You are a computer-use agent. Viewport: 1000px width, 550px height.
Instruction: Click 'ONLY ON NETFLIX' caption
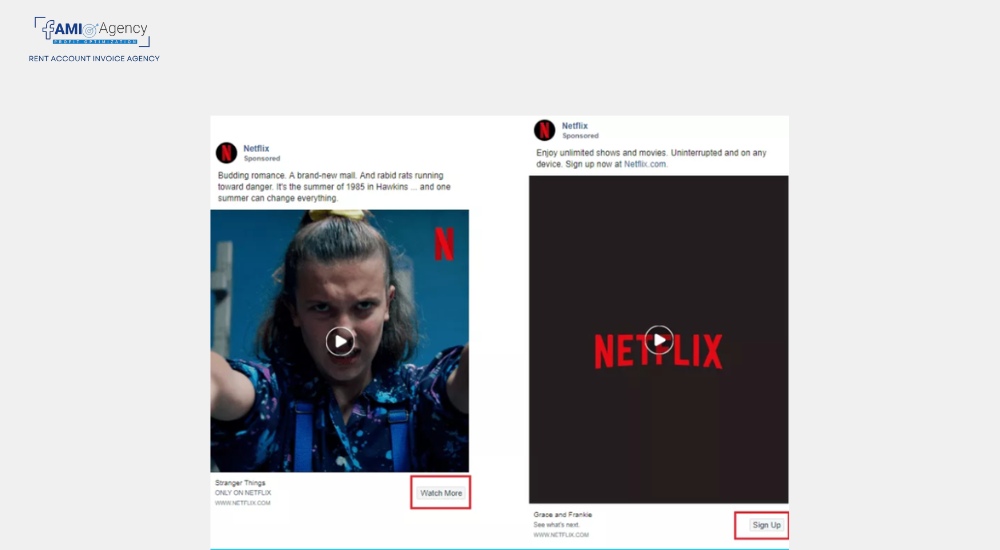click(243, 493)
